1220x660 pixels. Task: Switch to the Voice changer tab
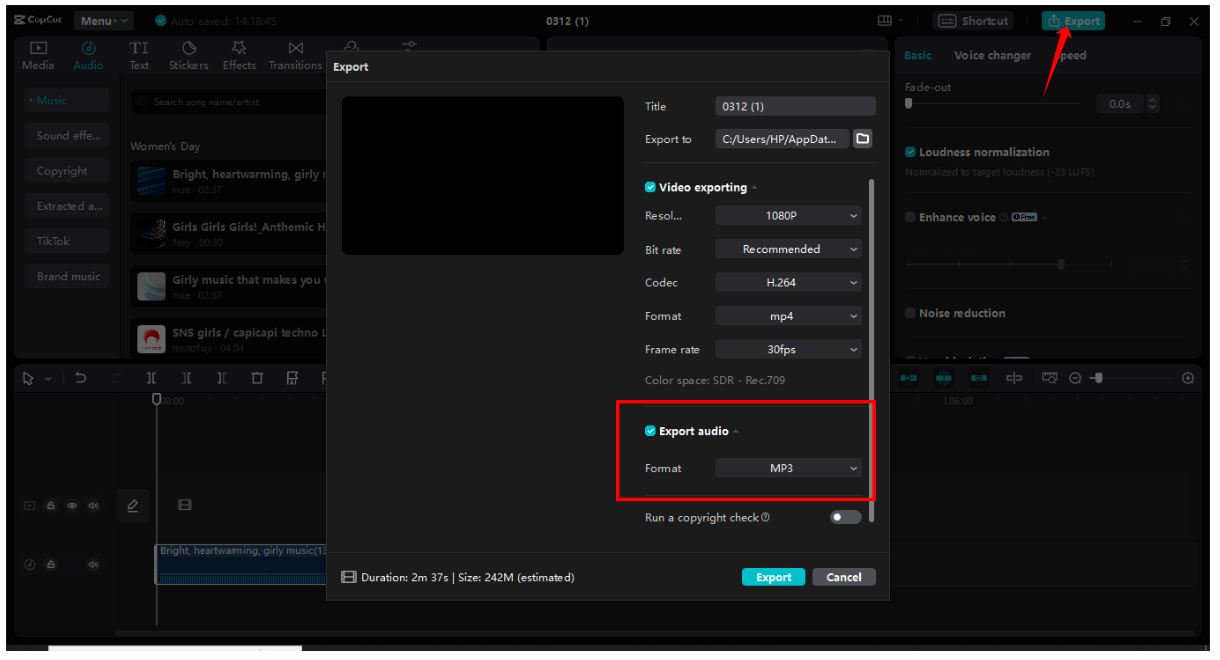point(992,56)
